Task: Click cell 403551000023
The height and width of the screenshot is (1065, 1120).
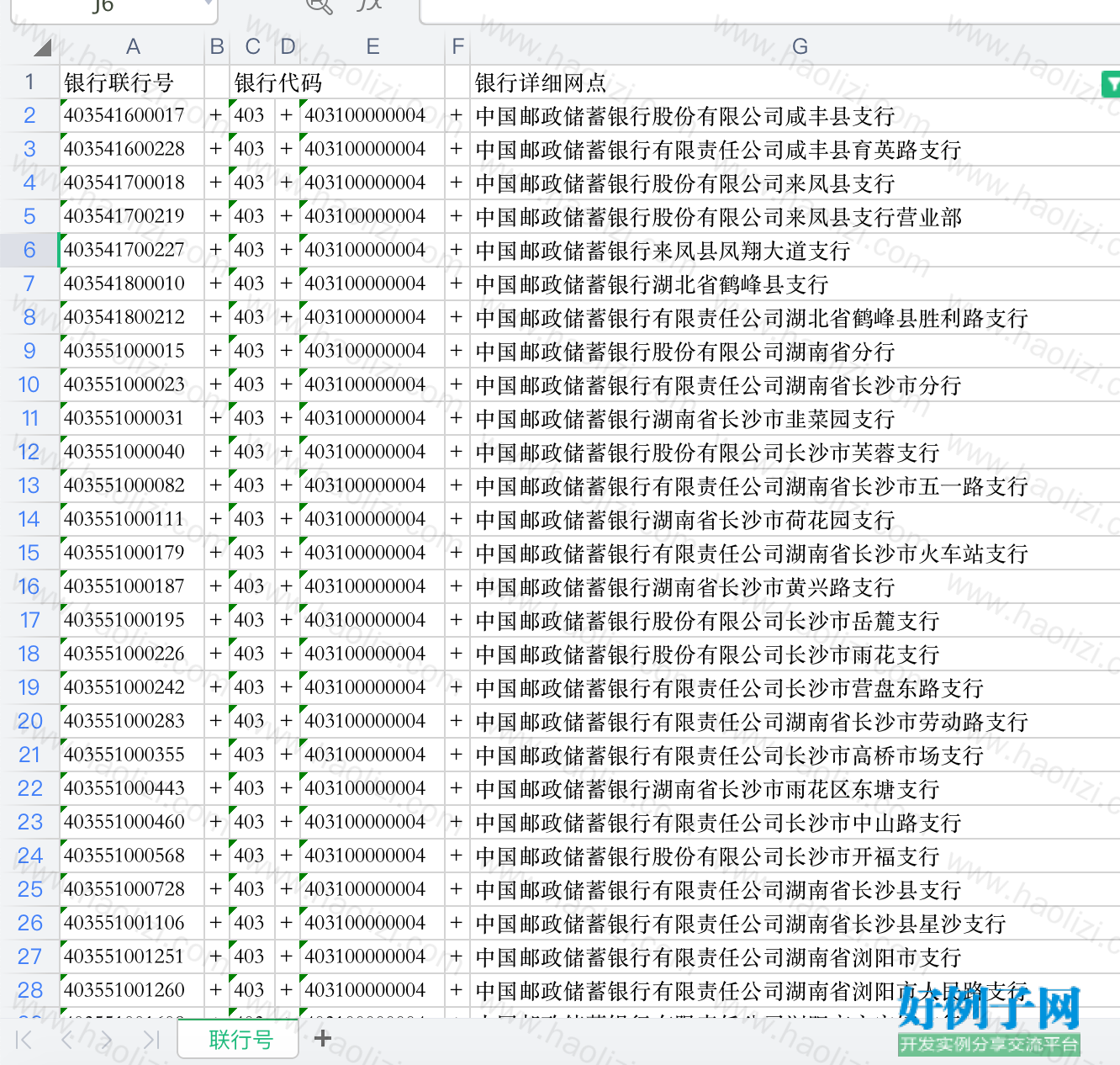Action: tap(132, 384)
